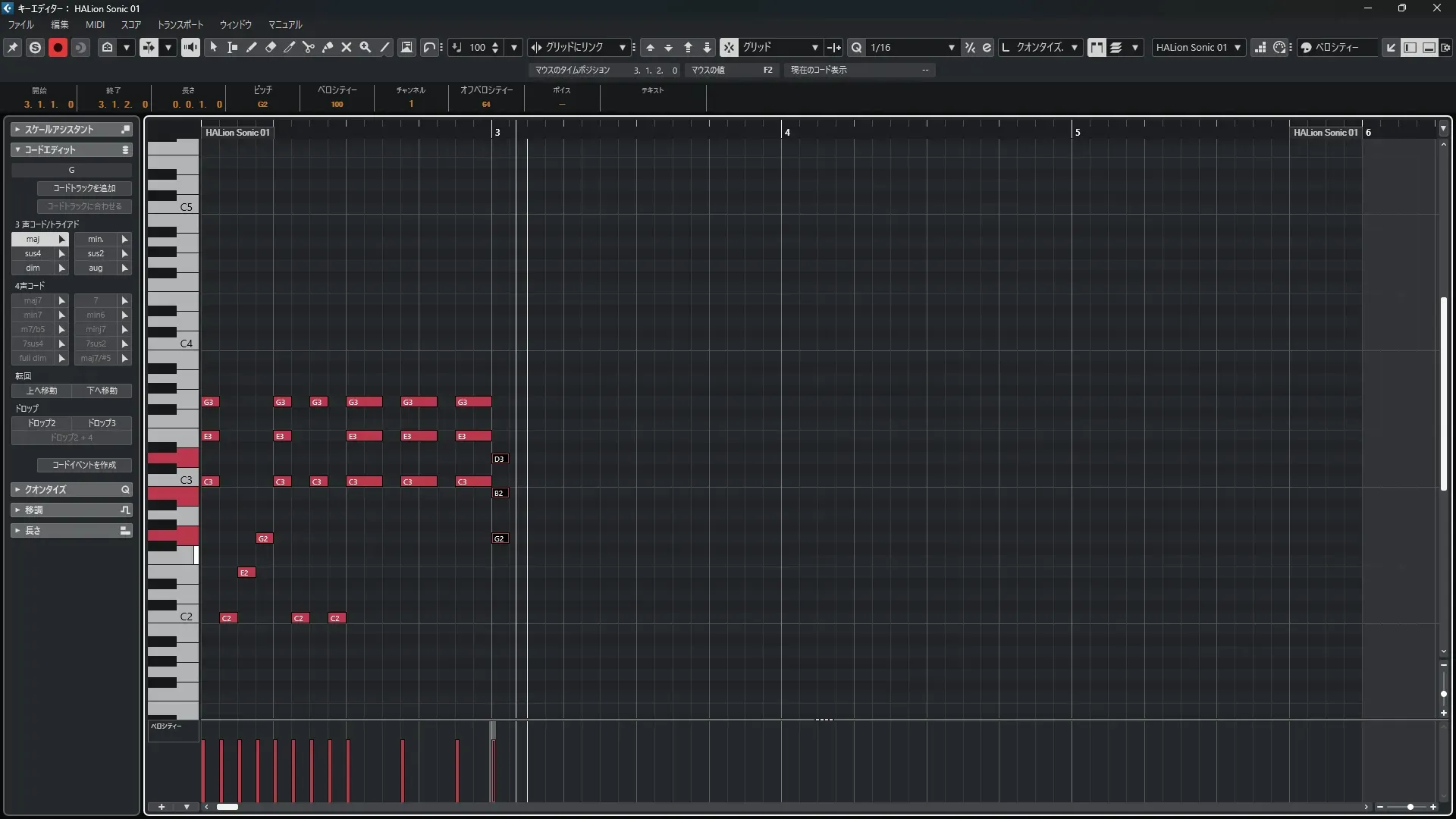
Task: Select the Erase tool
Action: pos(271,47)
